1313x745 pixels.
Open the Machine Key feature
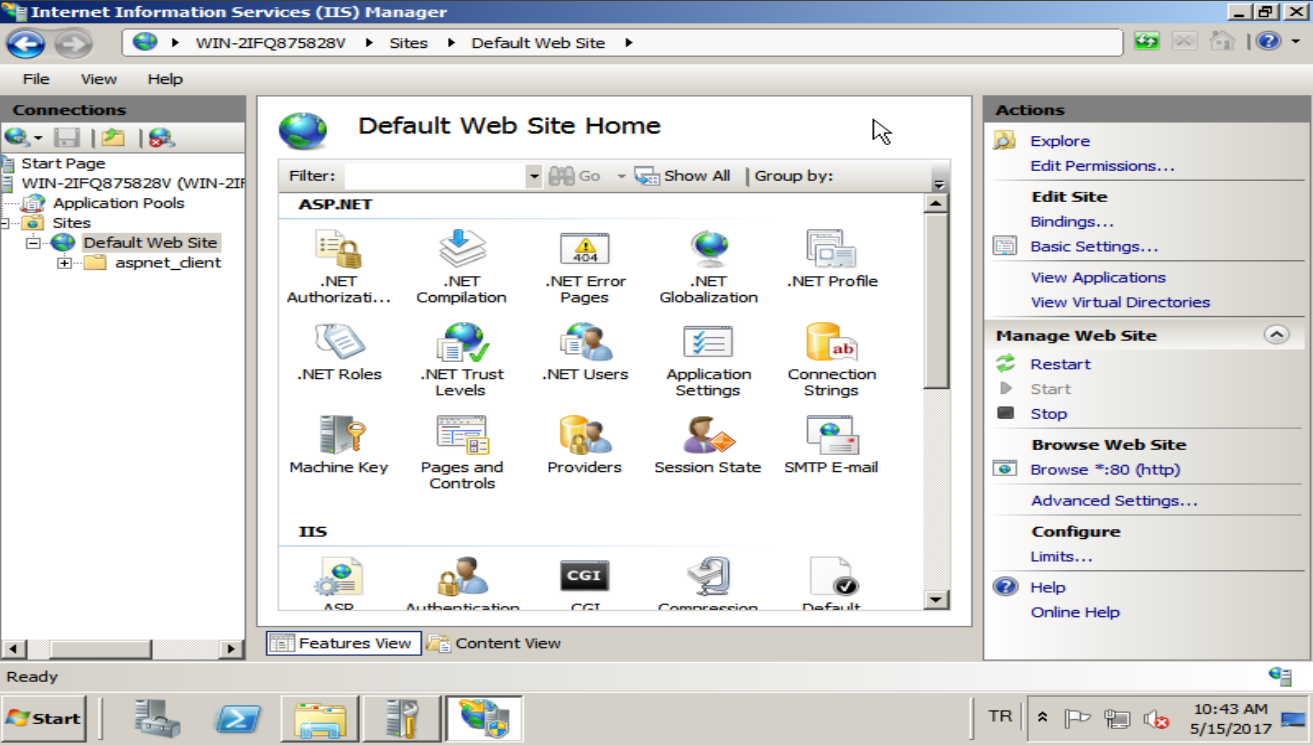[x=339, y=444]
